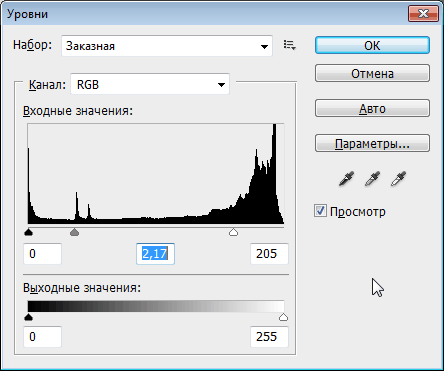The image size is (444, 371).
Task: Click the input shadow field showing 0
Action: (x=42, y=254)
